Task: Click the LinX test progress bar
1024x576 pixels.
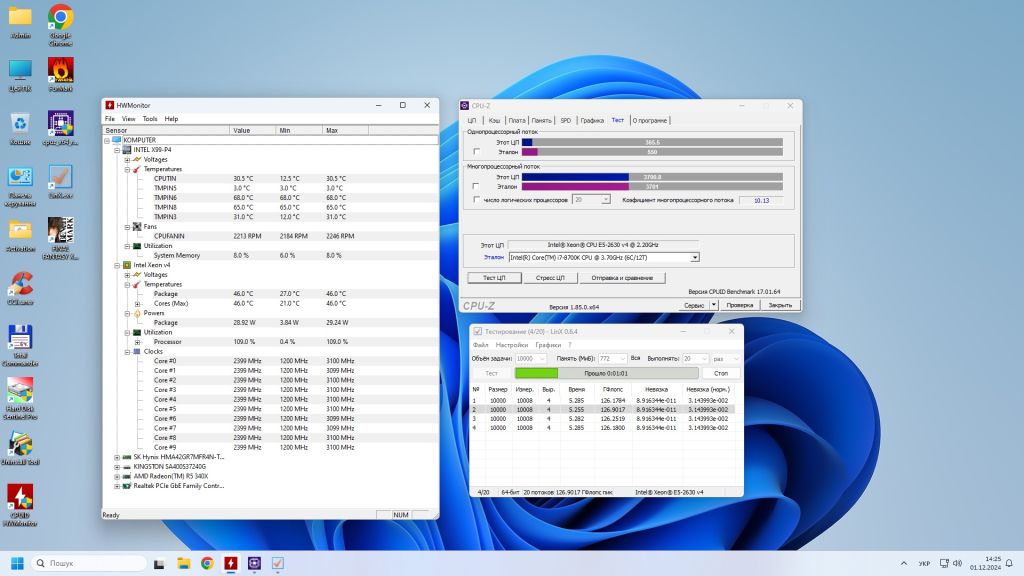Action: point(606,374)
